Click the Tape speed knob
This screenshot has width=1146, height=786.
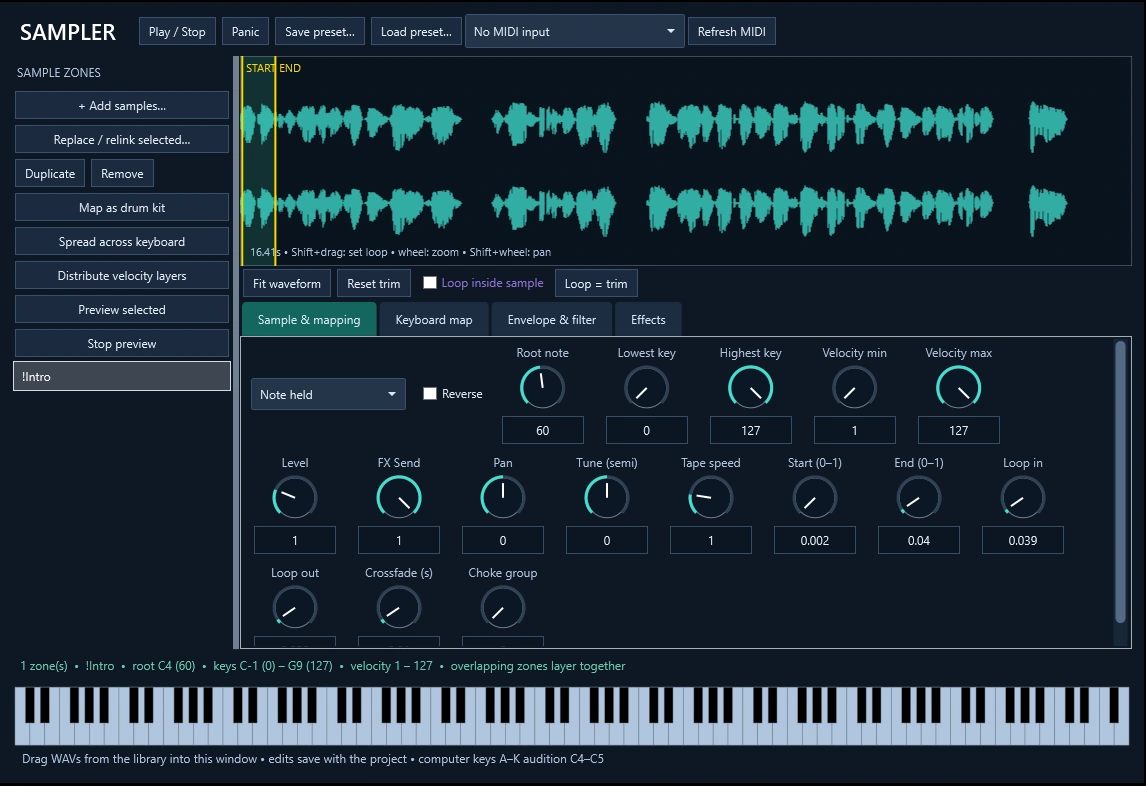pyautogui.click(x=710, y=498)
